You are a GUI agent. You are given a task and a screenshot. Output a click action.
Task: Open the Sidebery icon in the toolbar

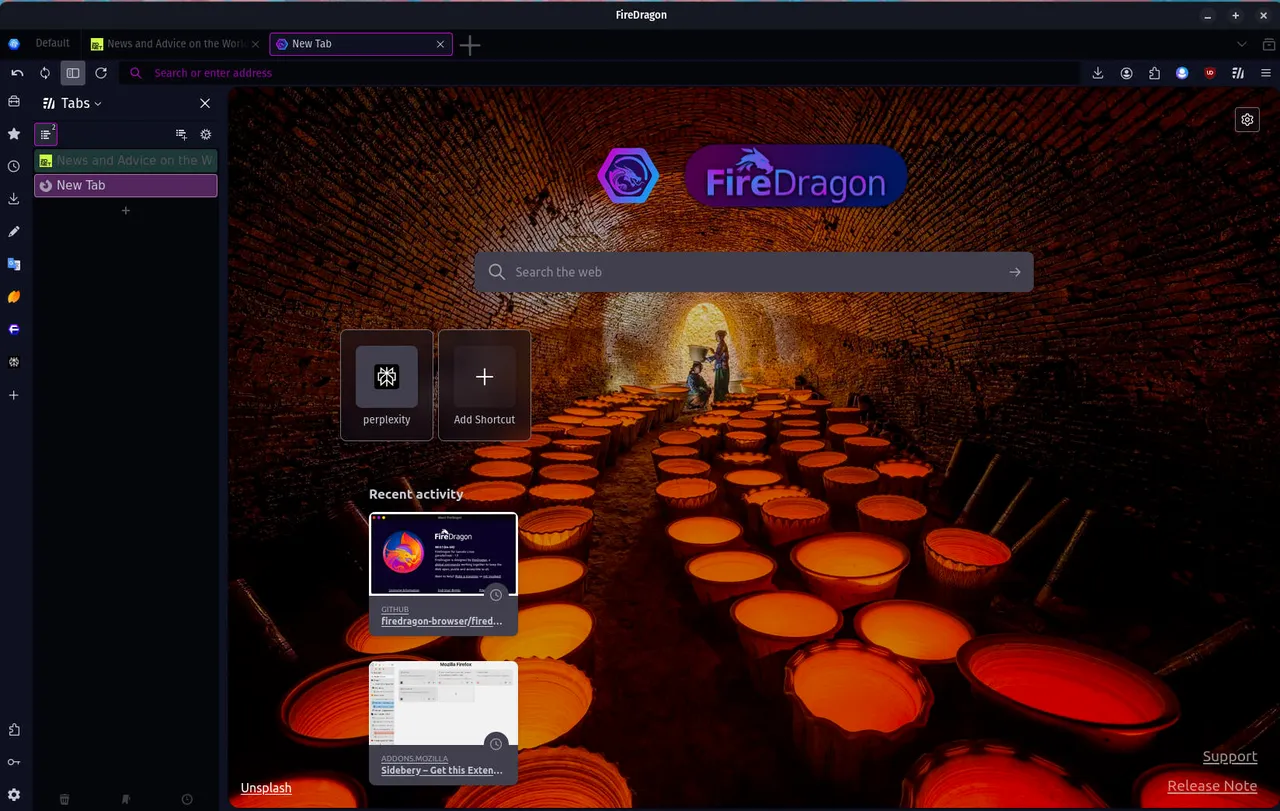click(x=1238, y=73)
